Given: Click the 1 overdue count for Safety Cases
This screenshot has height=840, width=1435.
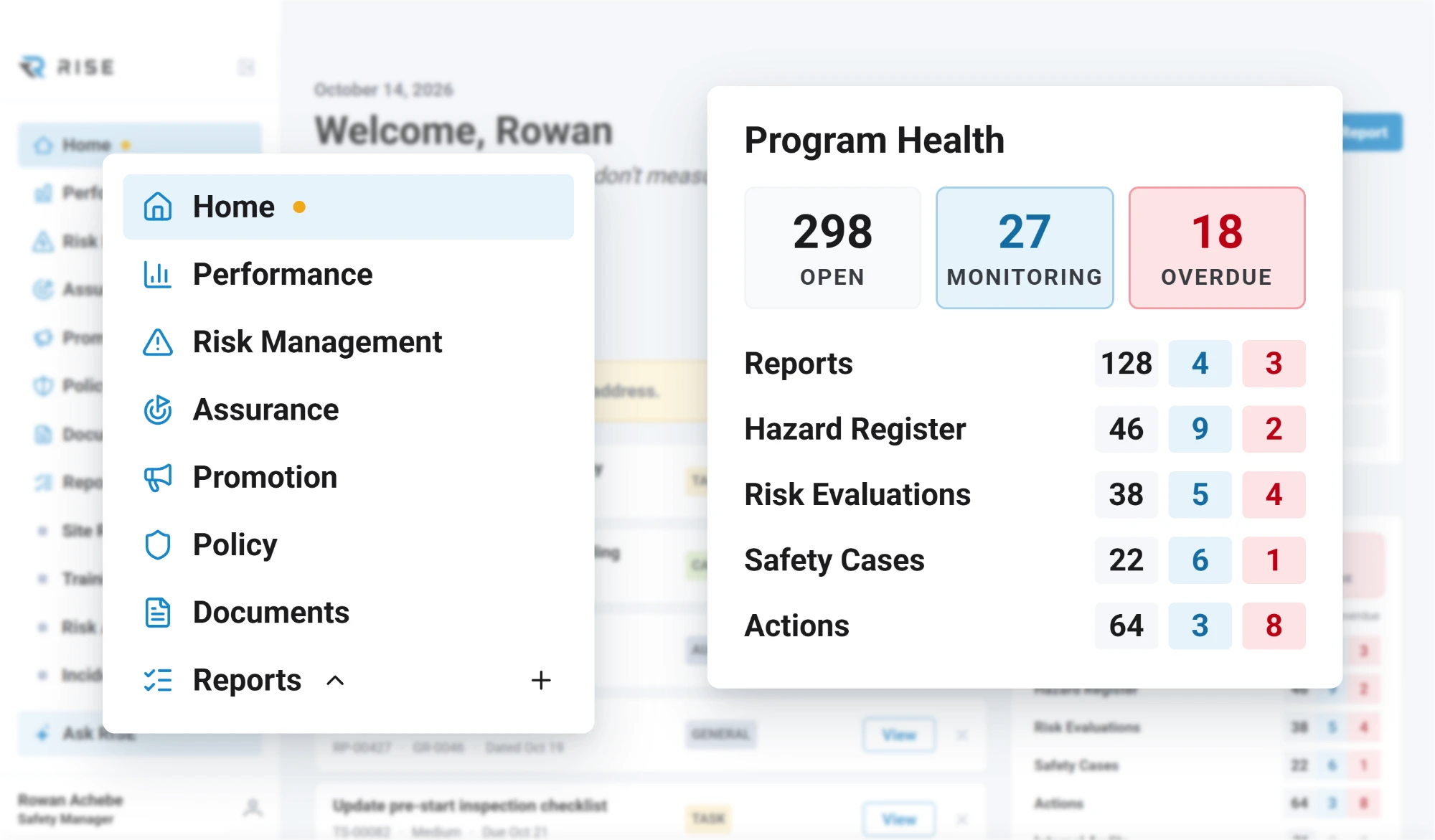Looking at the screenshot, I should click(1274, 560).
